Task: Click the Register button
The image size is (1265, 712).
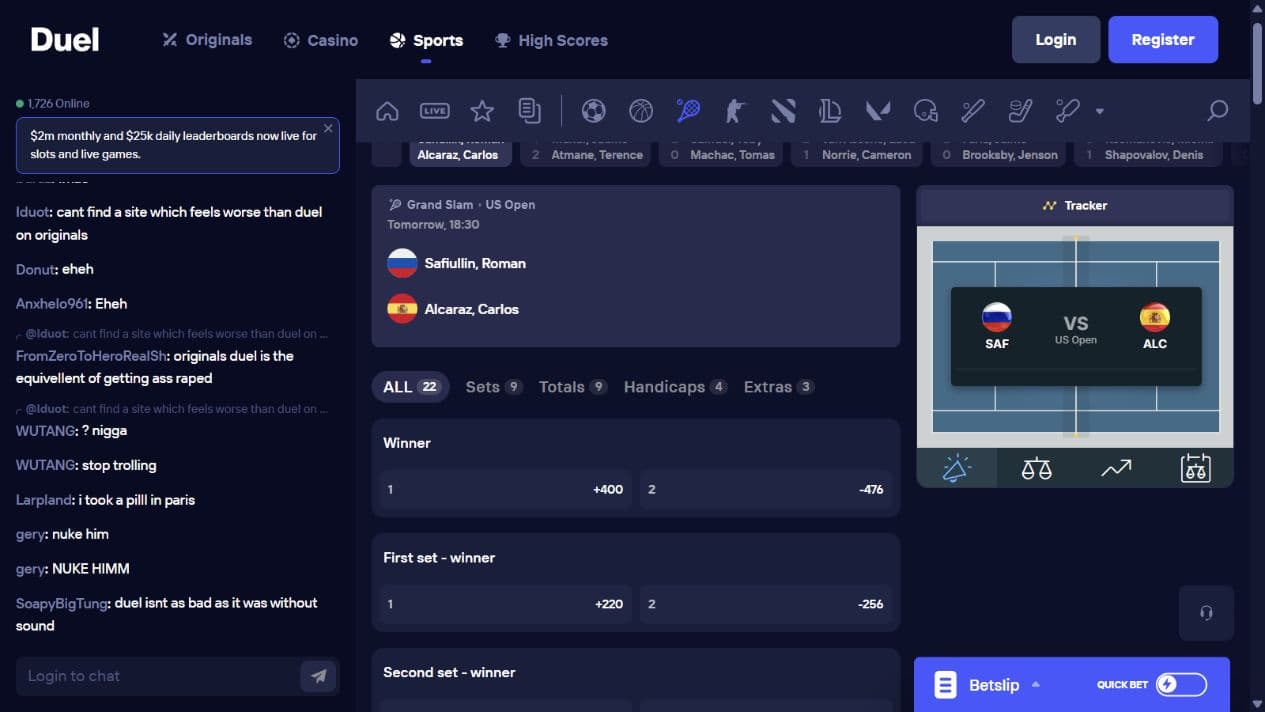Action: pos(1163,40)
